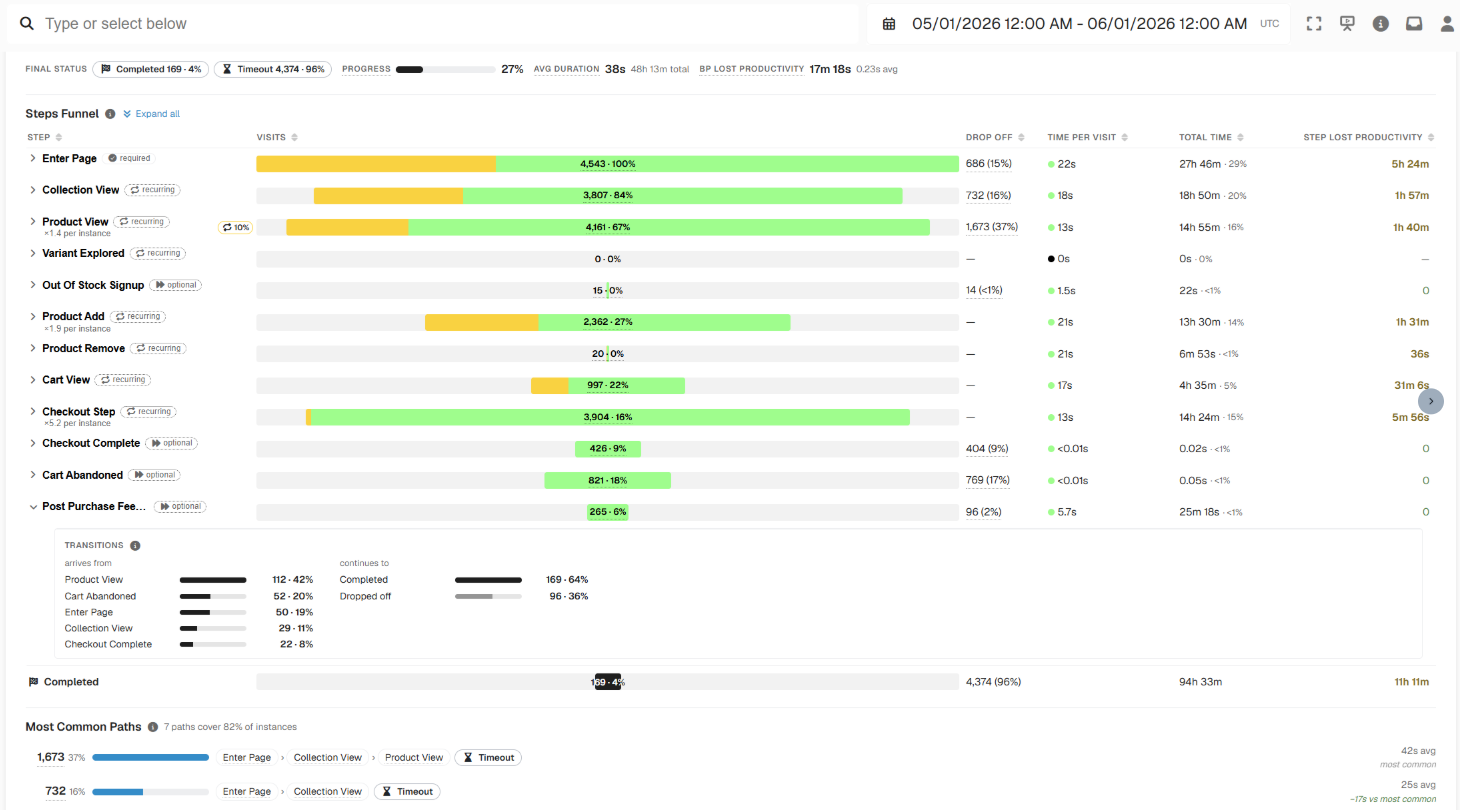Click the 732 path count
This screenshot has height=810, width=1460.
click(55, 790)
